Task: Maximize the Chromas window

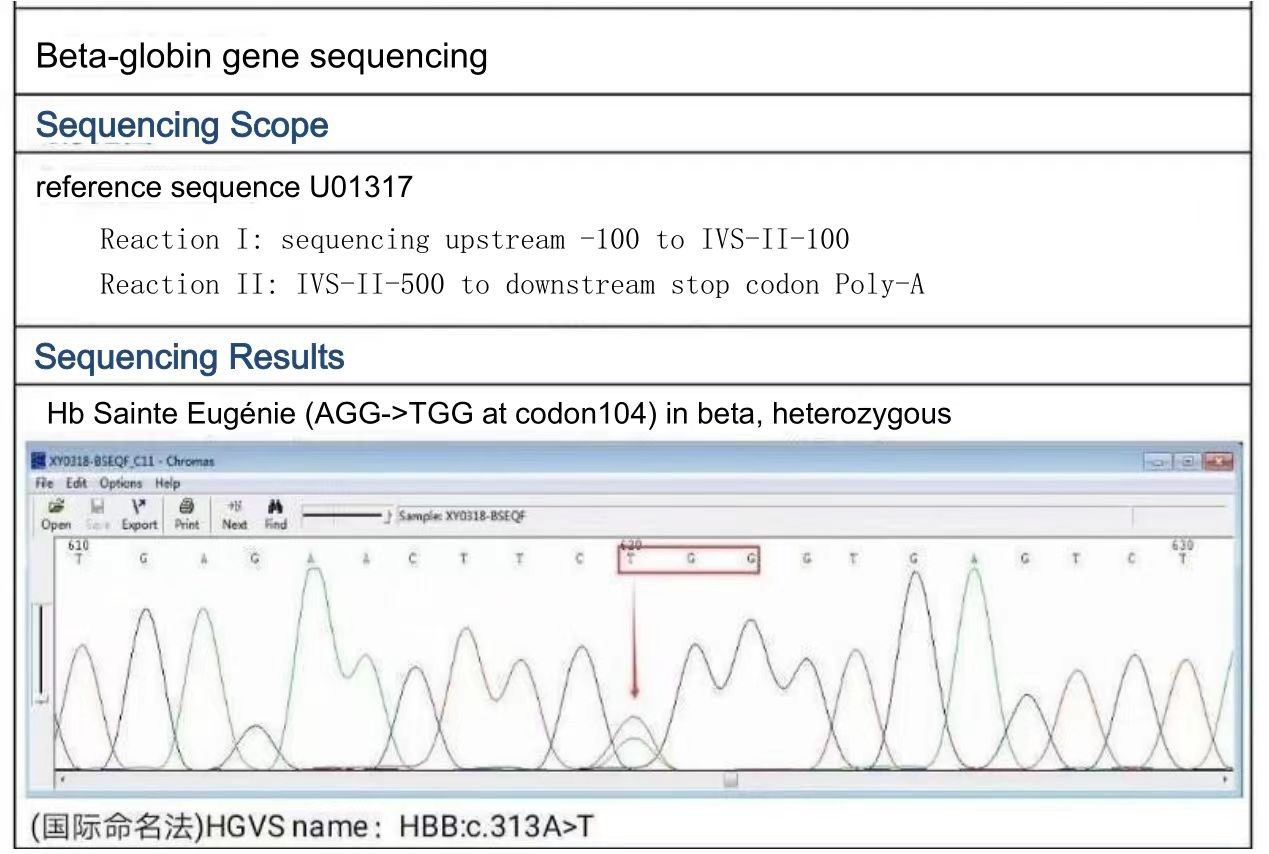Action: (x=1187, y=461)
